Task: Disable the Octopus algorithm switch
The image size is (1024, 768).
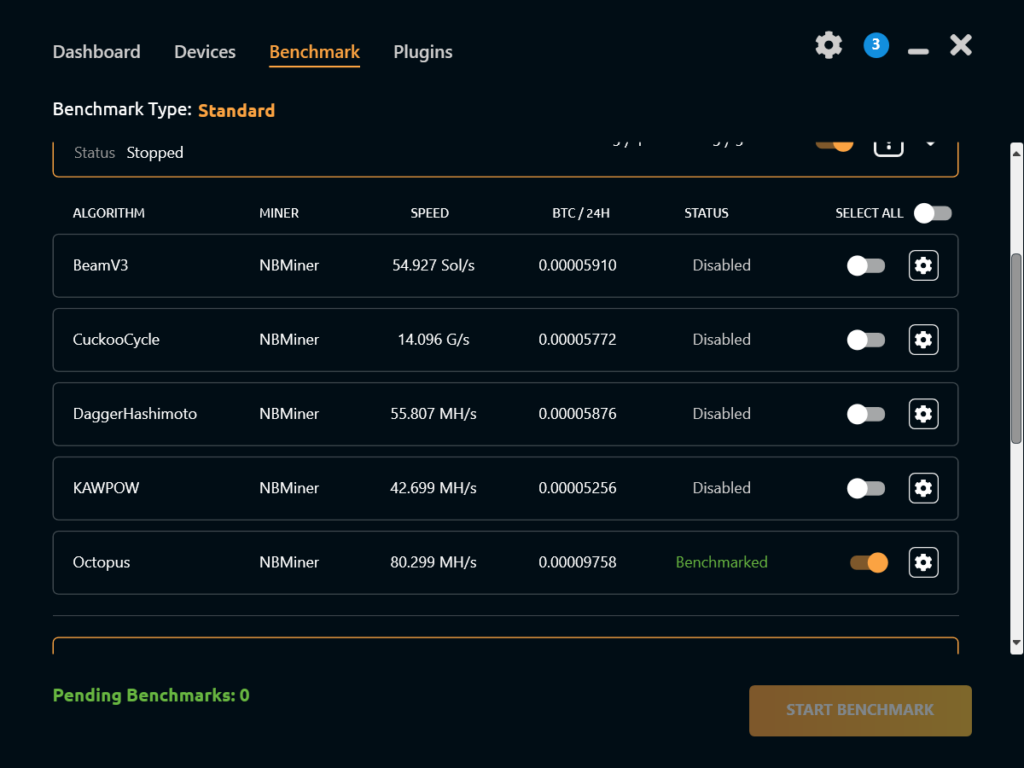Action: [x=869, y=562]
